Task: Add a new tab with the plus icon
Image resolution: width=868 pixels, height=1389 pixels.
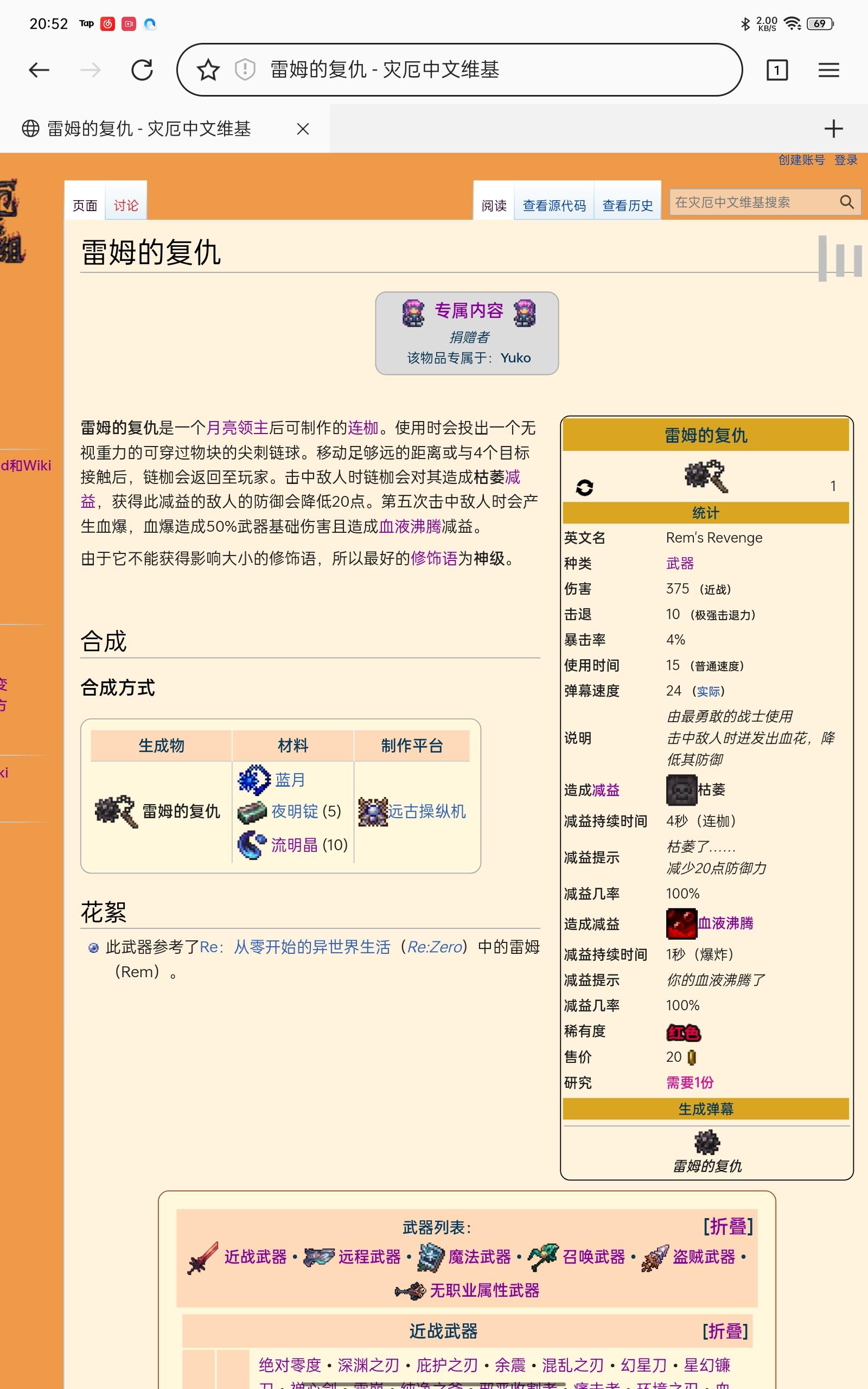Action: coord(833,129)
